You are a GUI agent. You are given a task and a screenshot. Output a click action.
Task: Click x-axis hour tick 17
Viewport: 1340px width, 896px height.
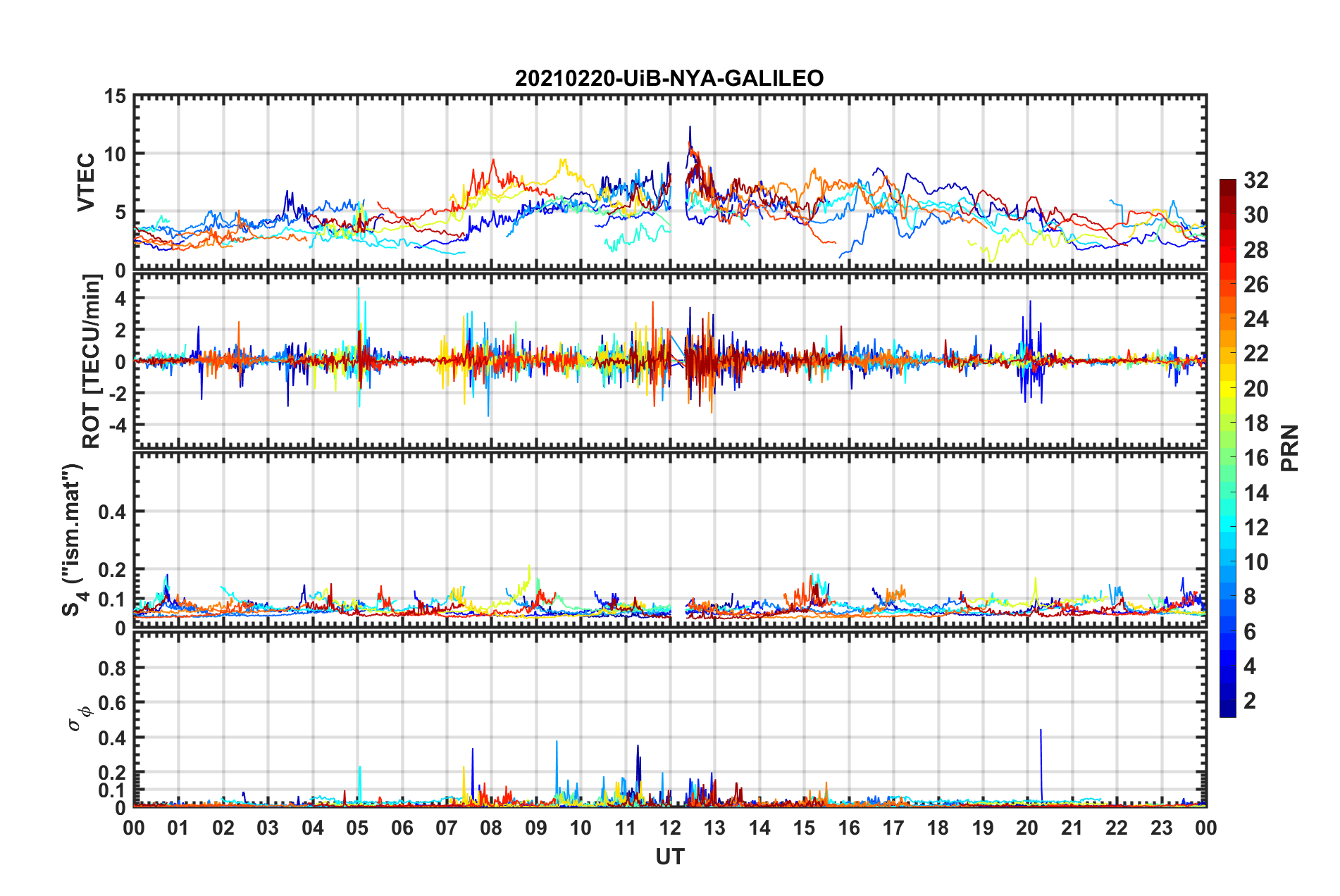coord(893,828)
